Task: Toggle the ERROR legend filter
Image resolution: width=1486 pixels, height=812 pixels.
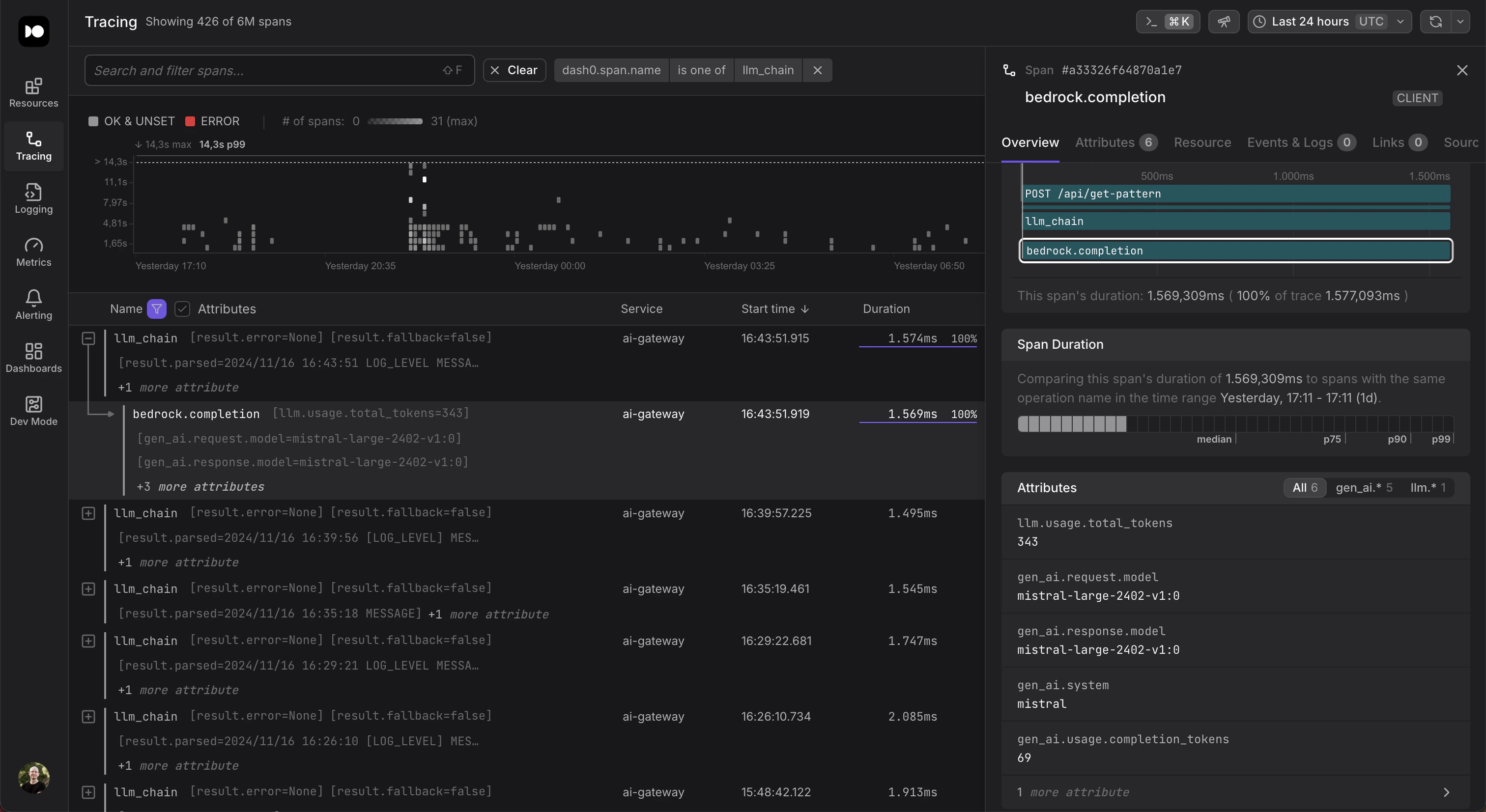Action: coord(212,121)
